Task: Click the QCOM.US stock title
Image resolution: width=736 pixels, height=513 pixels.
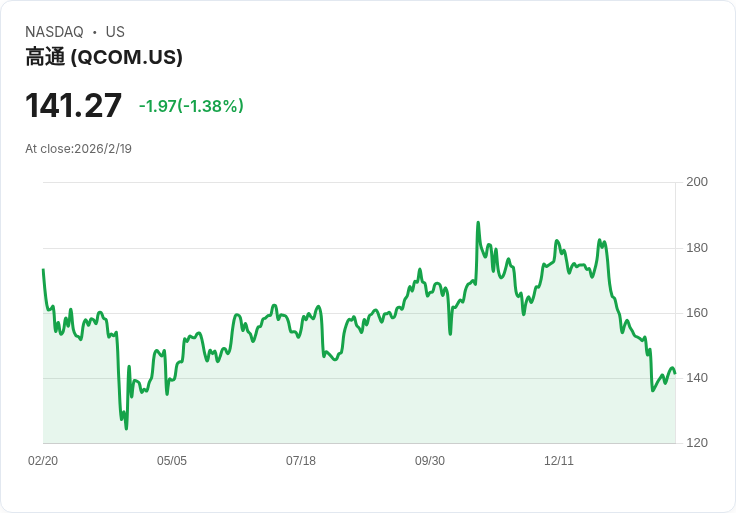Action: (104, 57)
